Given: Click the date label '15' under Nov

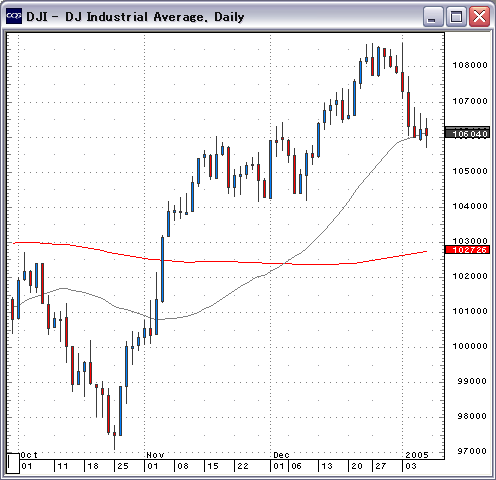Looking at the screenshot, I should [x=213, y=466].
